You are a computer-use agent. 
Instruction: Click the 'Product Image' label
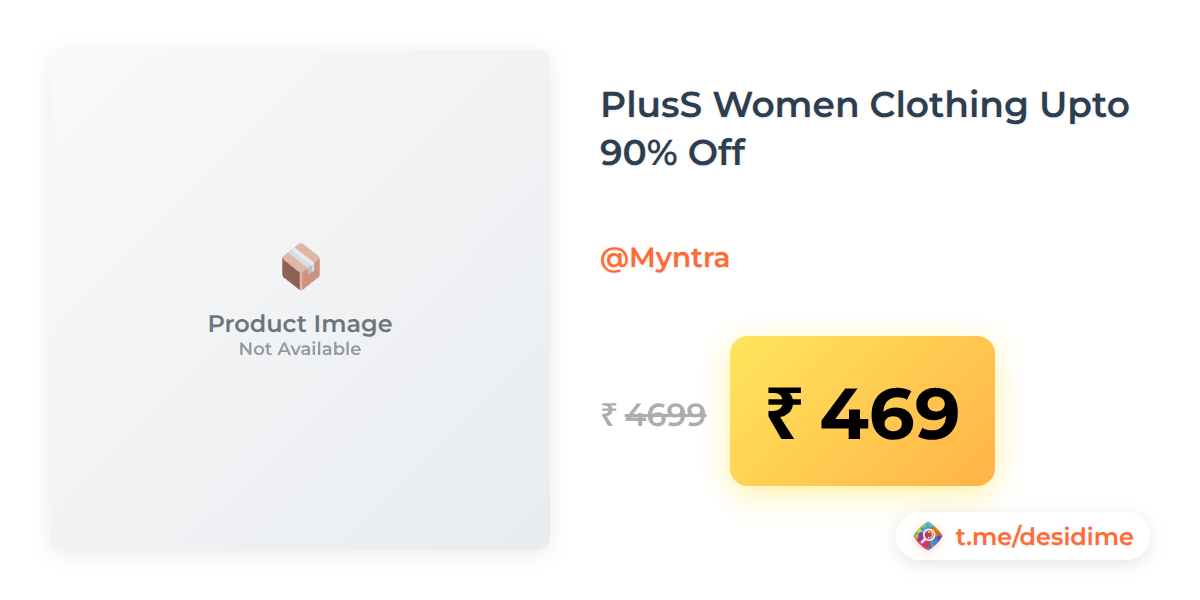(x=300, y=324)
